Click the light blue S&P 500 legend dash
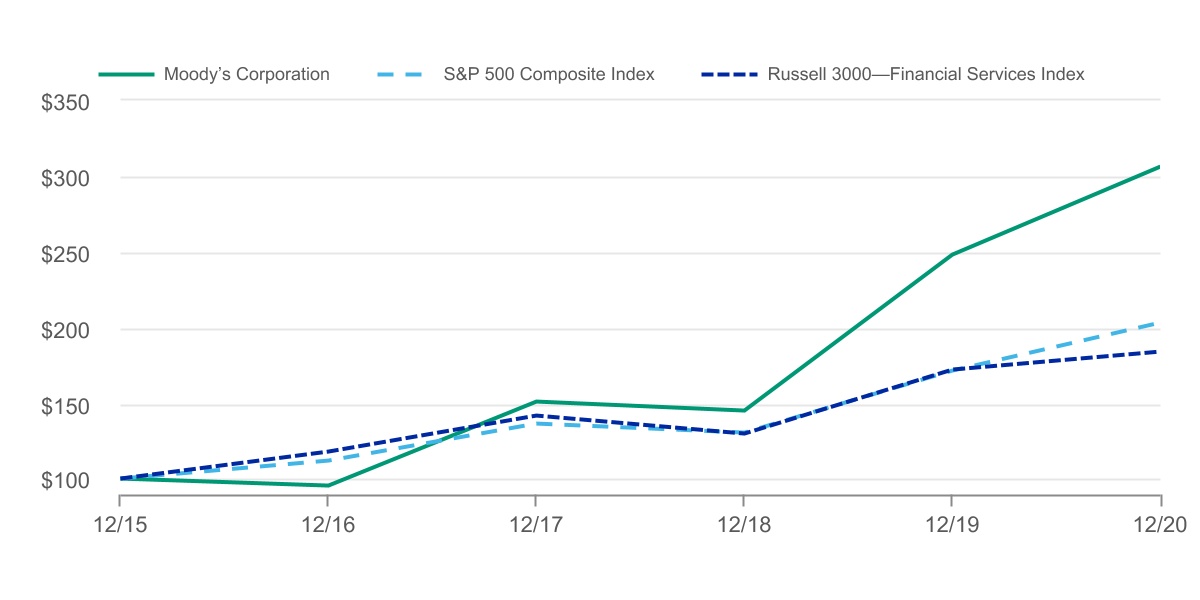This screenshot has height=600, width=1200. click(405, 74)
